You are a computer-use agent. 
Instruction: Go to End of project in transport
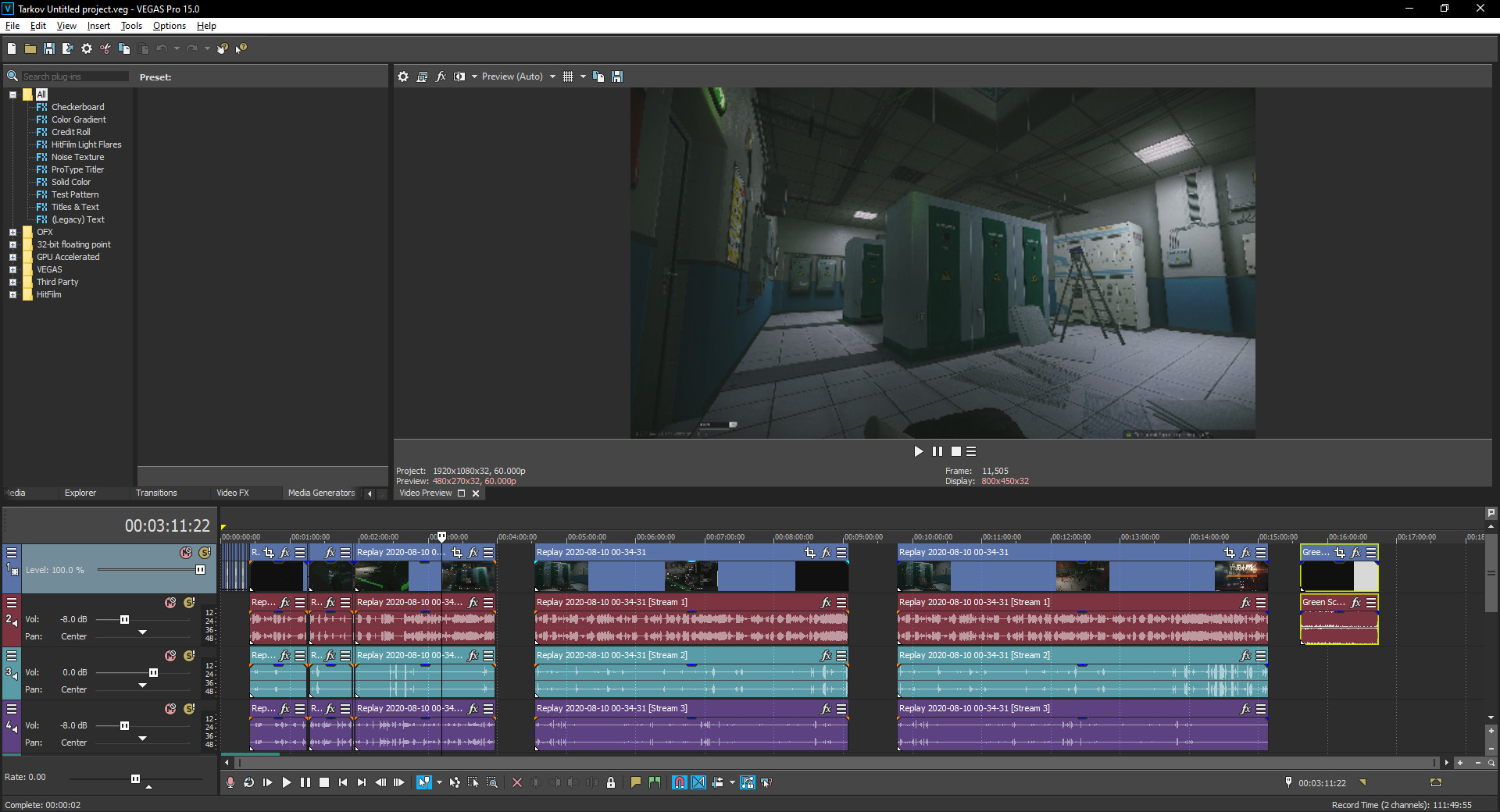[362, 782]
